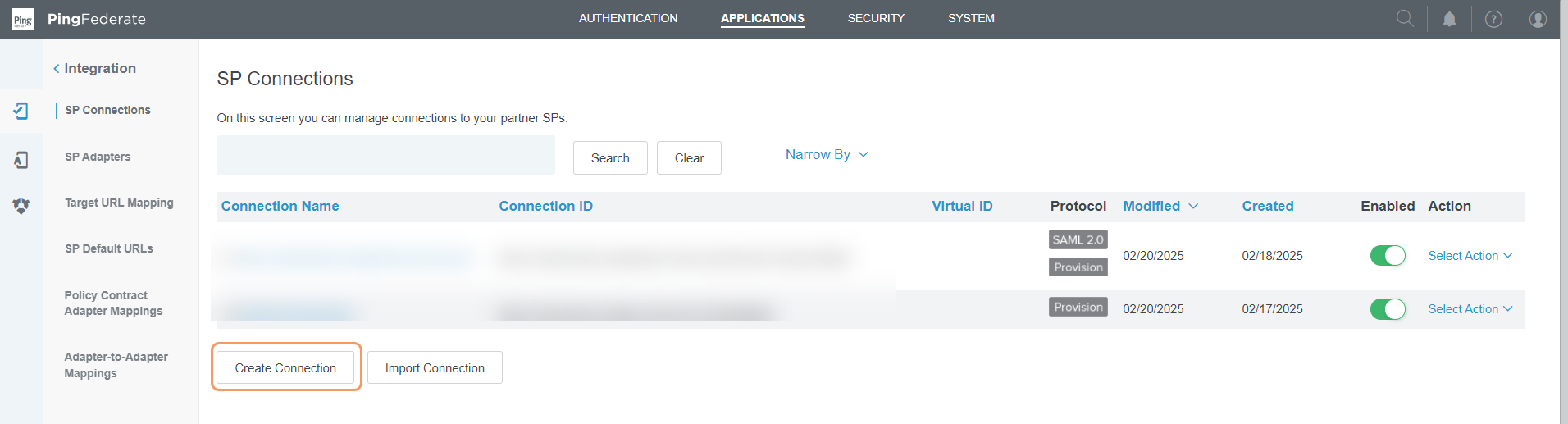This screenshot has width=1568, height=424.
Task: Click the Ping logo icon
Action: [23, 20]
